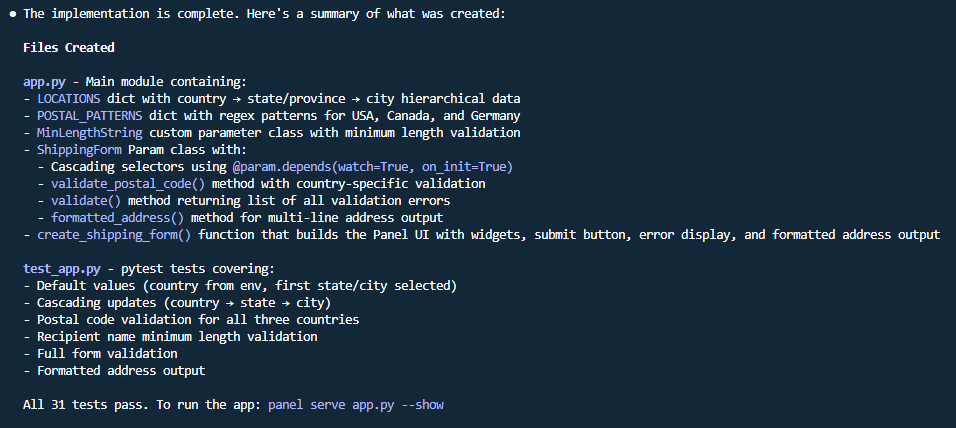956x428 pixels.
Task: Click the "Files Created" heading
Action: click(x=68, y=47)
